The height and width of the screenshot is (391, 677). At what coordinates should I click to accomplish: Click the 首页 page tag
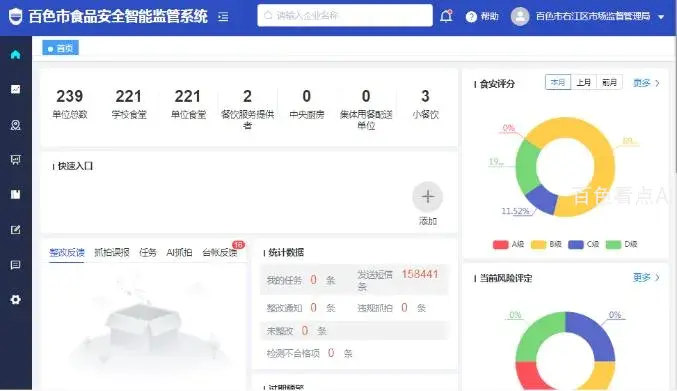60,48
